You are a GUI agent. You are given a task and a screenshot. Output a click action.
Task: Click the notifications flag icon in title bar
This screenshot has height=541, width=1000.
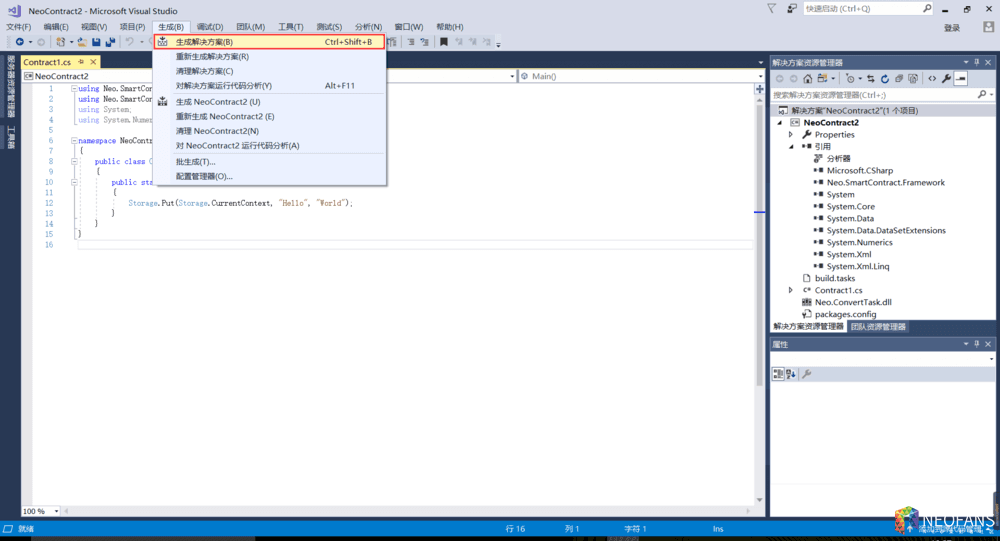771,8
